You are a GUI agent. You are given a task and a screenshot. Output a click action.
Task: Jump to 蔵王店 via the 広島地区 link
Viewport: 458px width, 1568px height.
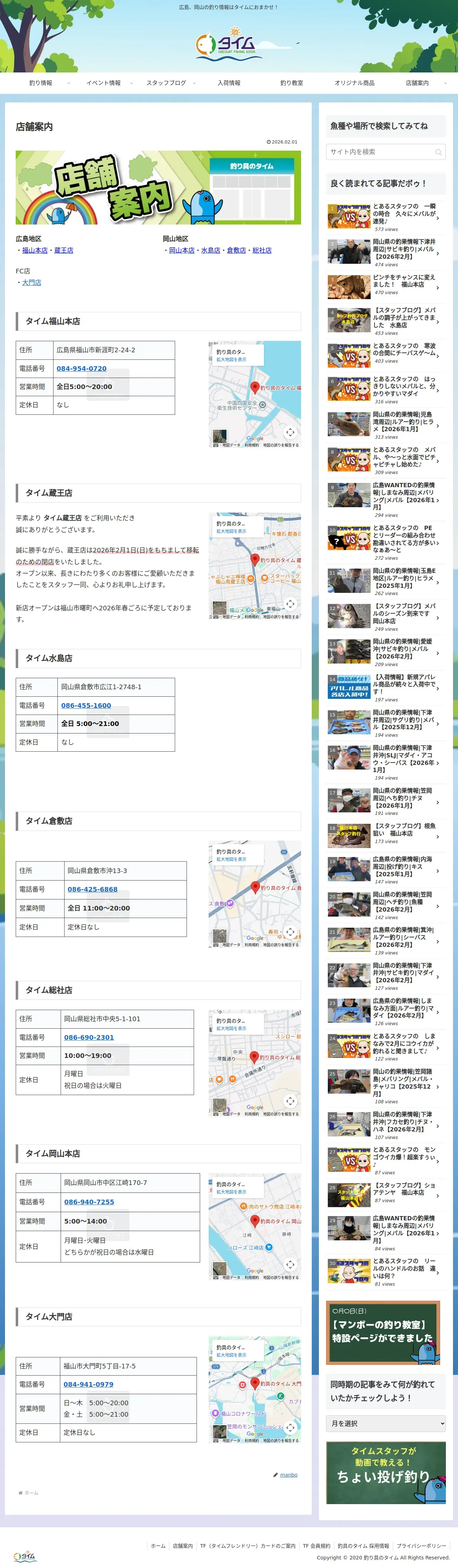point(64,250)
